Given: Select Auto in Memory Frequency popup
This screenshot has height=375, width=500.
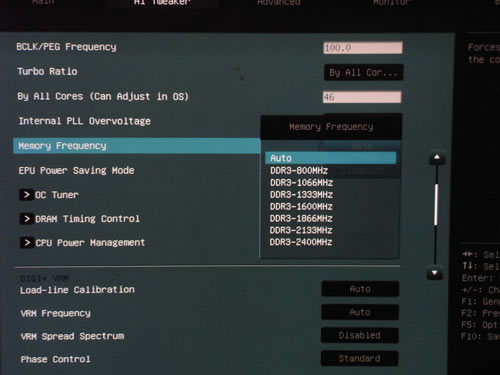Looking at the screenshot, I should pyautogui.click(x=331, y=158).
